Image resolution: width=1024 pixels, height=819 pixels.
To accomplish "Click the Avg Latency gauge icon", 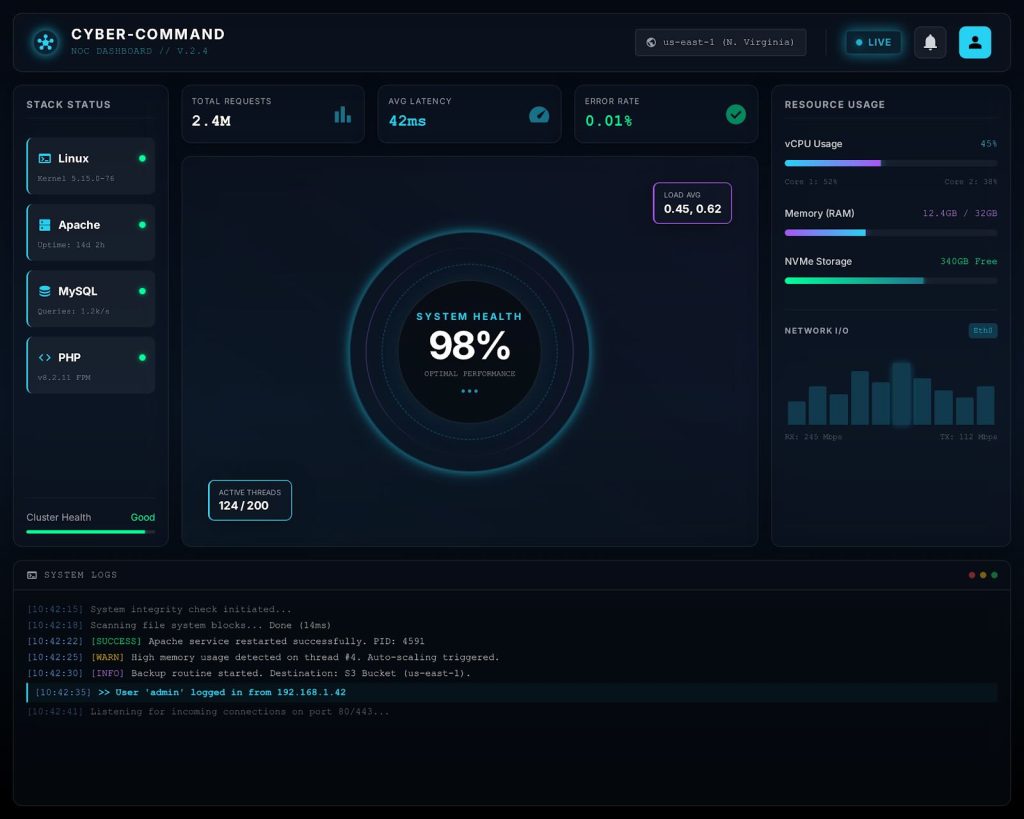I will 539,114.
